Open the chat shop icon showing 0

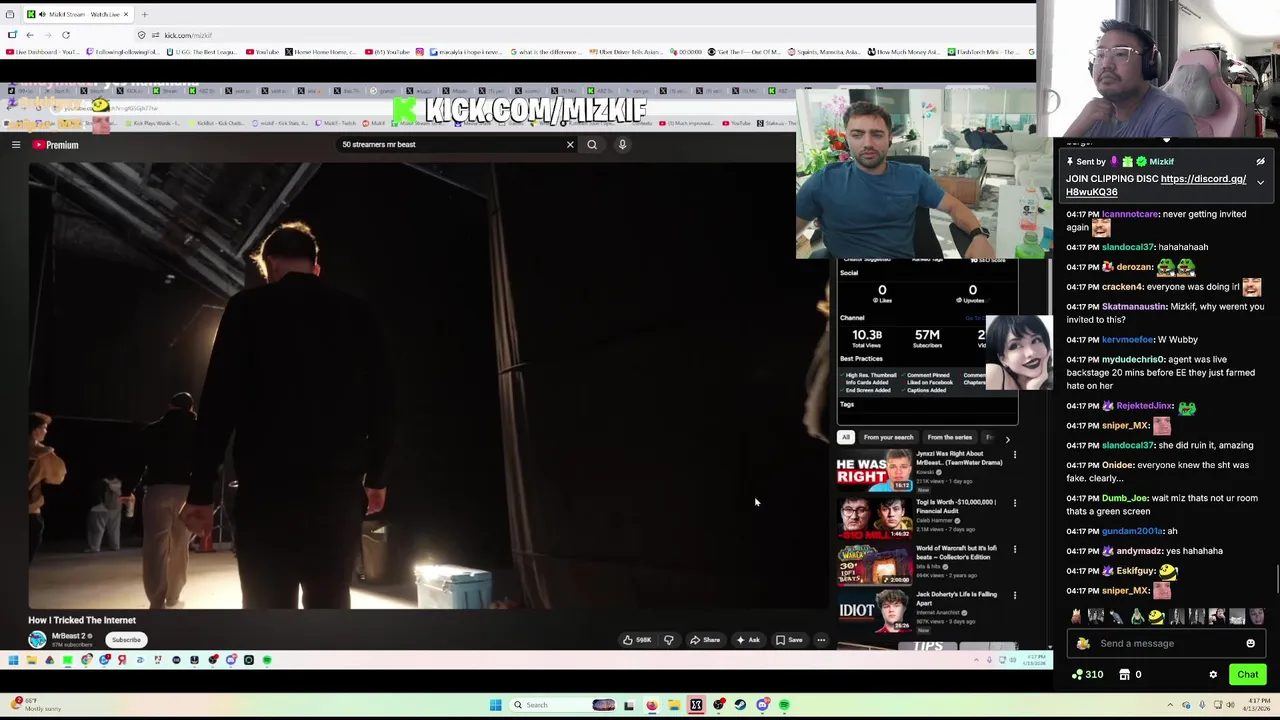1130,675
